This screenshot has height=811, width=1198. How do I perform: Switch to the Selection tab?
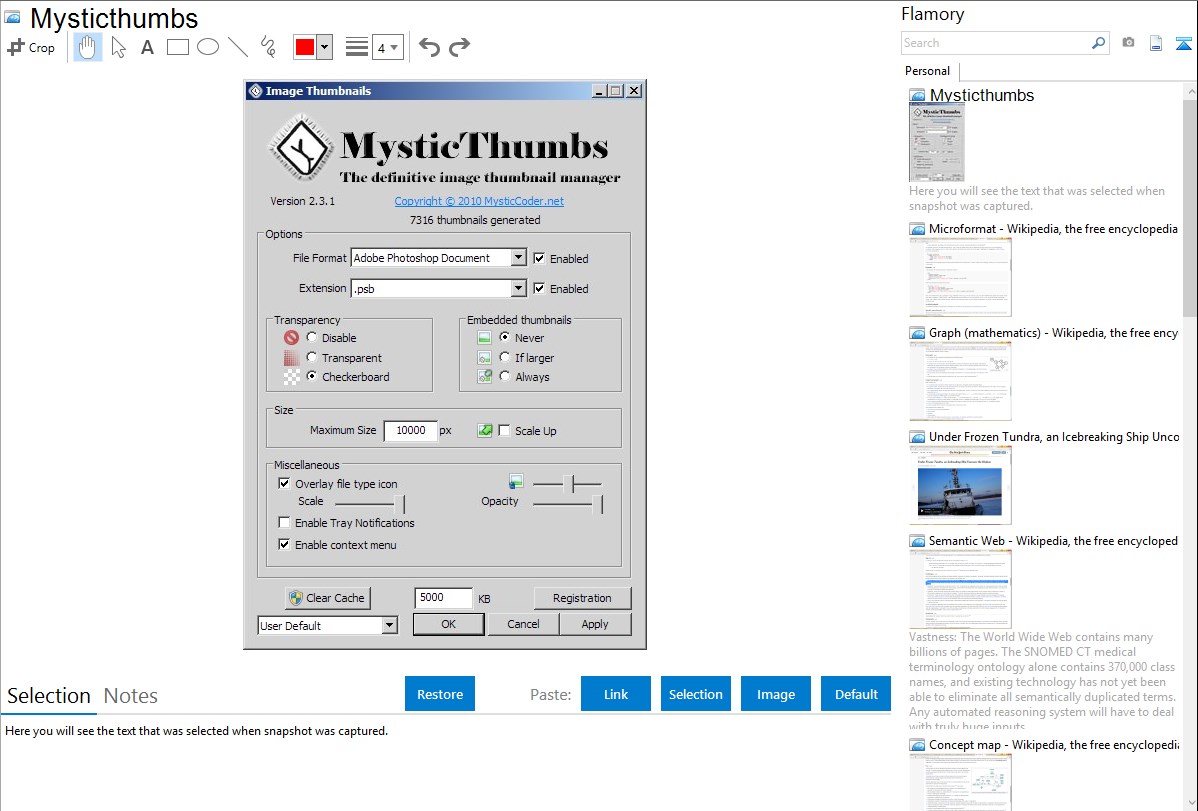point(49,696)
